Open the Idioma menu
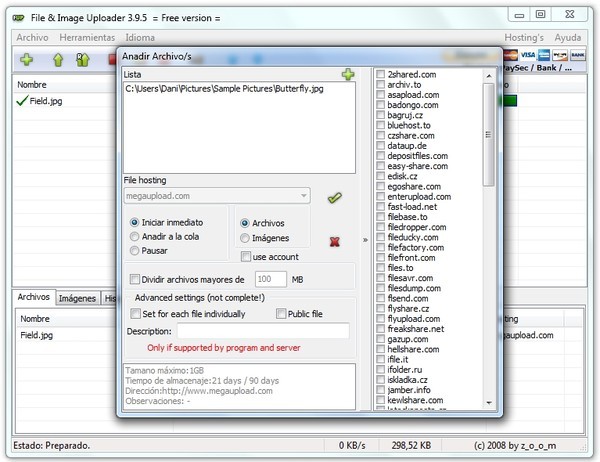Viewport: 600px width, 462px height. (x=140, y=38)
